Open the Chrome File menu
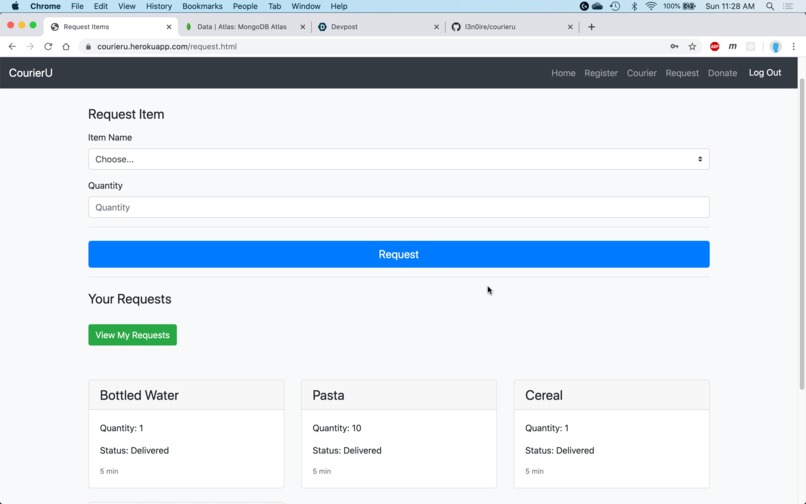Screen dimensions: 806x504 click(77, 6)
